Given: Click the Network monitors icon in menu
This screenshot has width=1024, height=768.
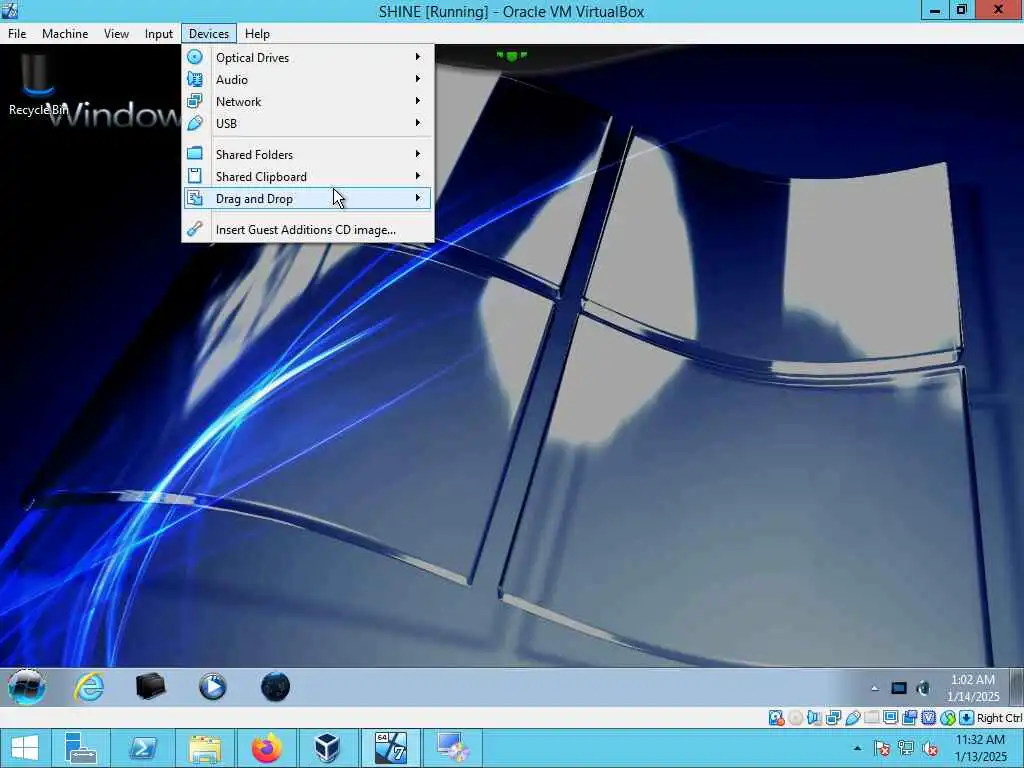Looking at the screenshot, I should pyautogui.click(x=195, y=101).
